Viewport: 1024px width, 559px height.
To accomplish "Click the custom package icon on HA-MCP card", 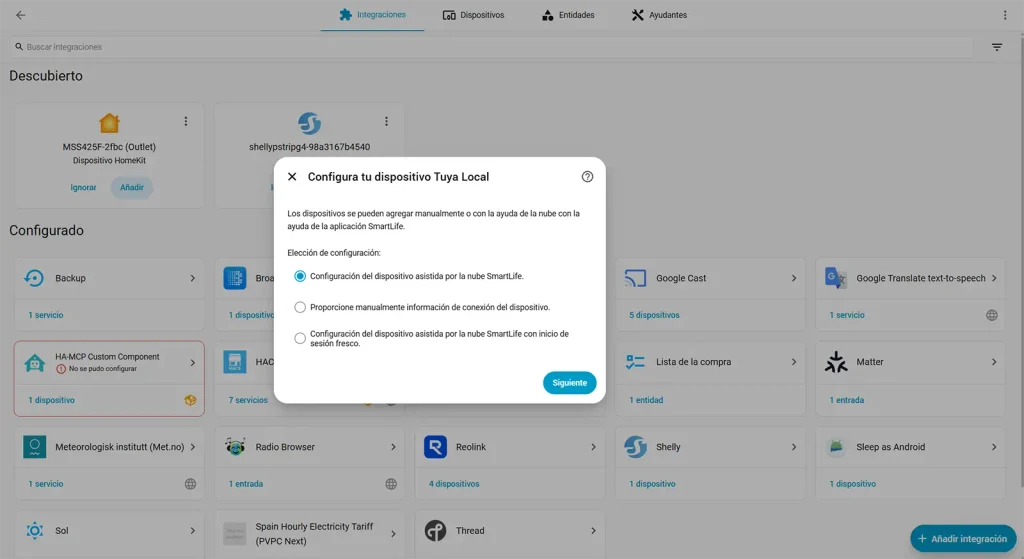I will tap(190, 400).
